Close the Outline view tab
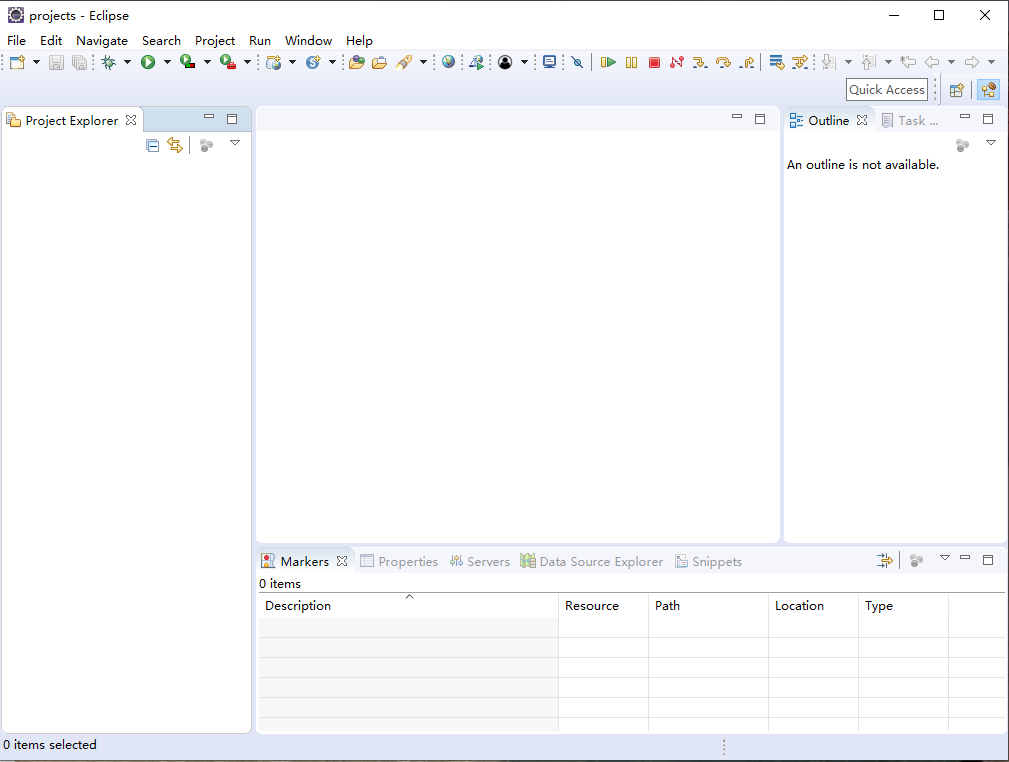The image size is (1009, 762). click(x=862, y=120)
